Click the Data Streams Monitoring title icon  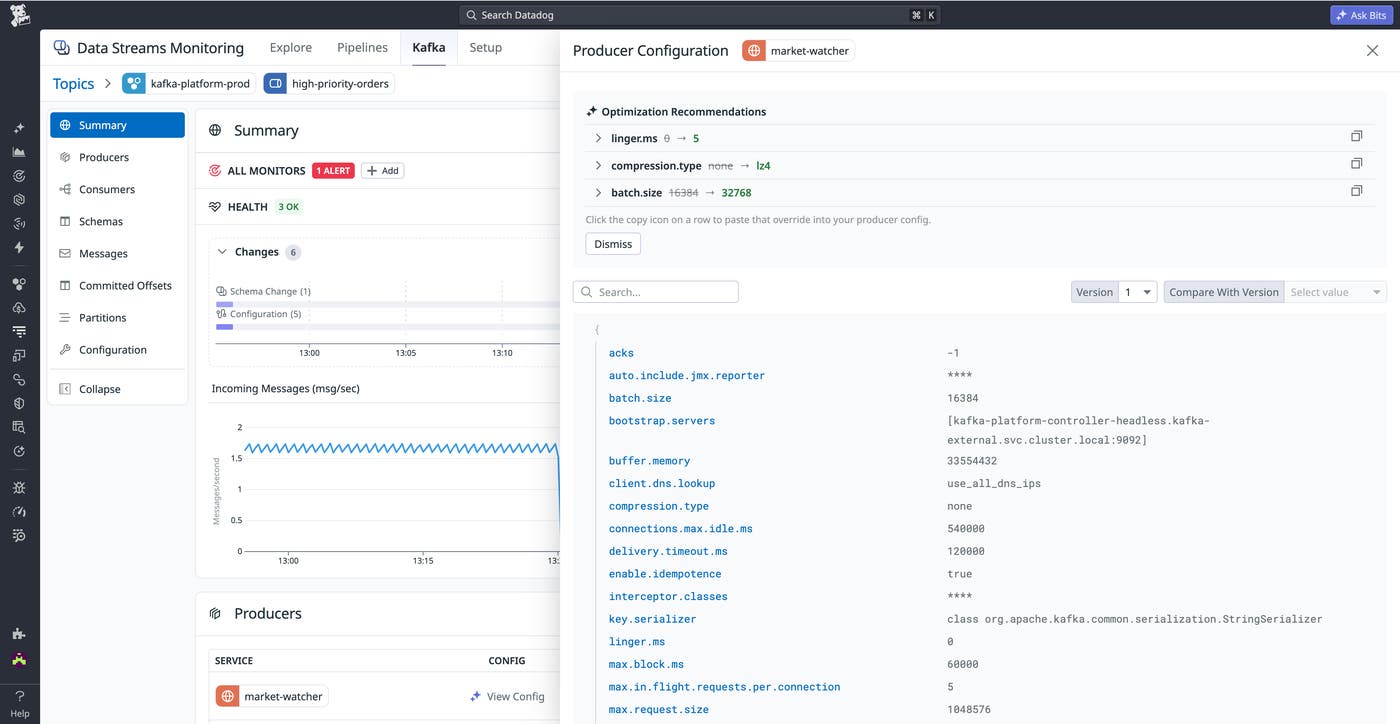pyautogui.click(x=62, y=48)
